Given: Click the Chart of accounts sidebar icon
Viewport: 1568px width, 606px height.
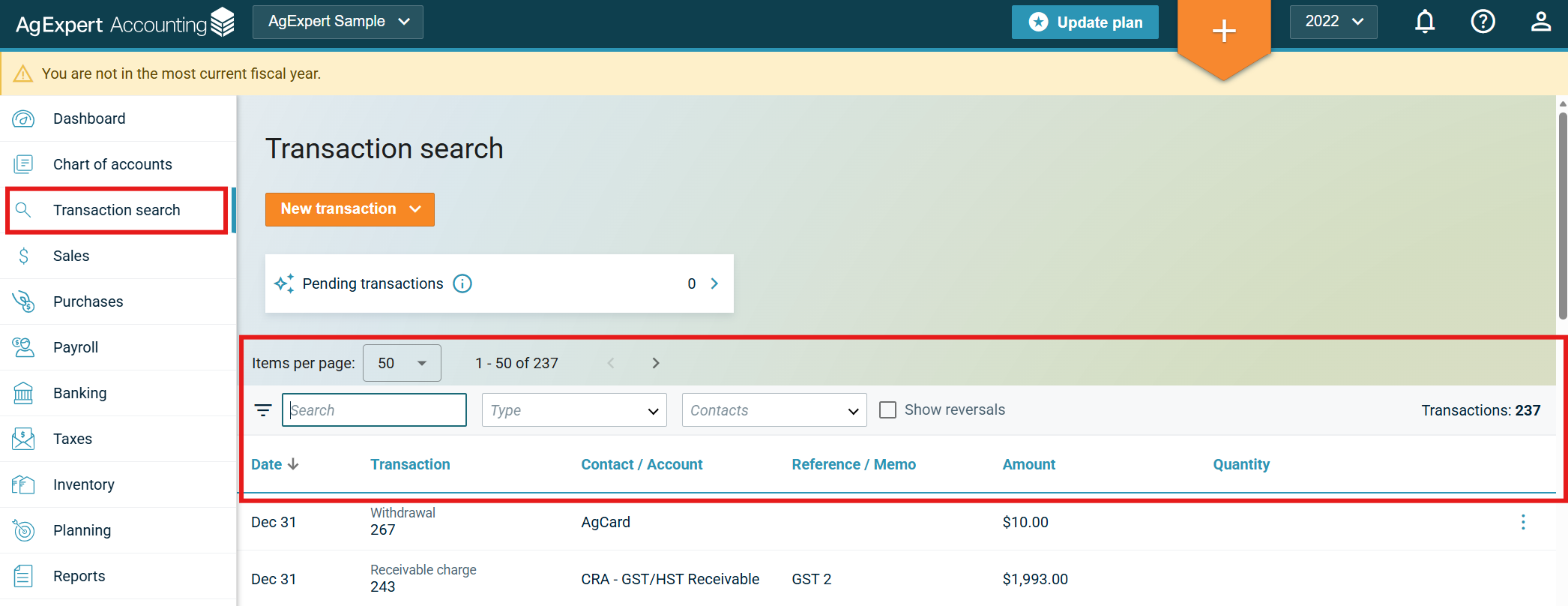Looking at the screenshot, I should point(23,164).
